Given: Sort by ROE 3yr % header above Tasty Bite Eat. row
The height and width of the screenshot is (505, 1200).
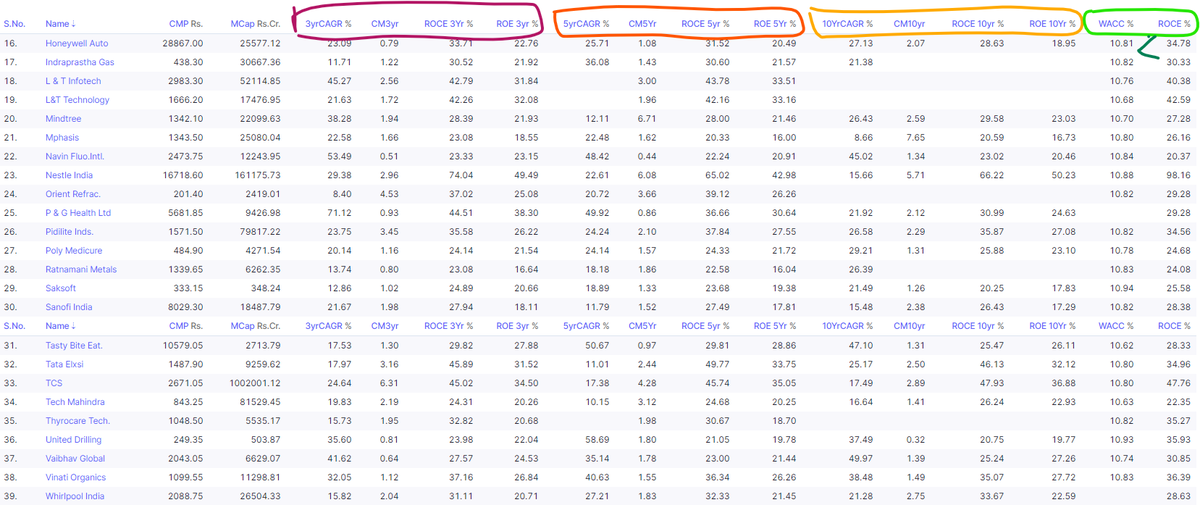Looking at the screenshot, I should point(517,327).
